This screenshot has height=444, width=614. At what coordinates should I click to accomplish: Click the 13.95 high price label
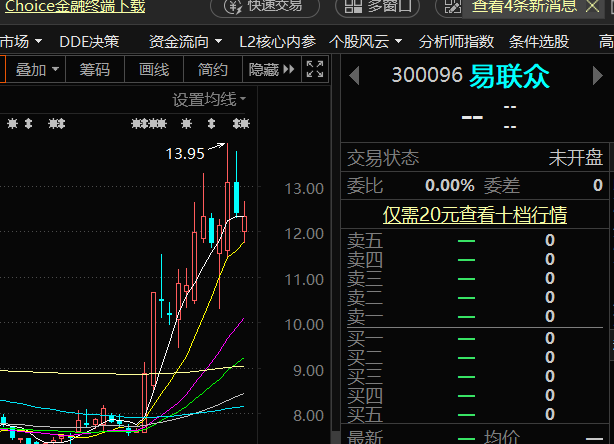tap(185, 153)
